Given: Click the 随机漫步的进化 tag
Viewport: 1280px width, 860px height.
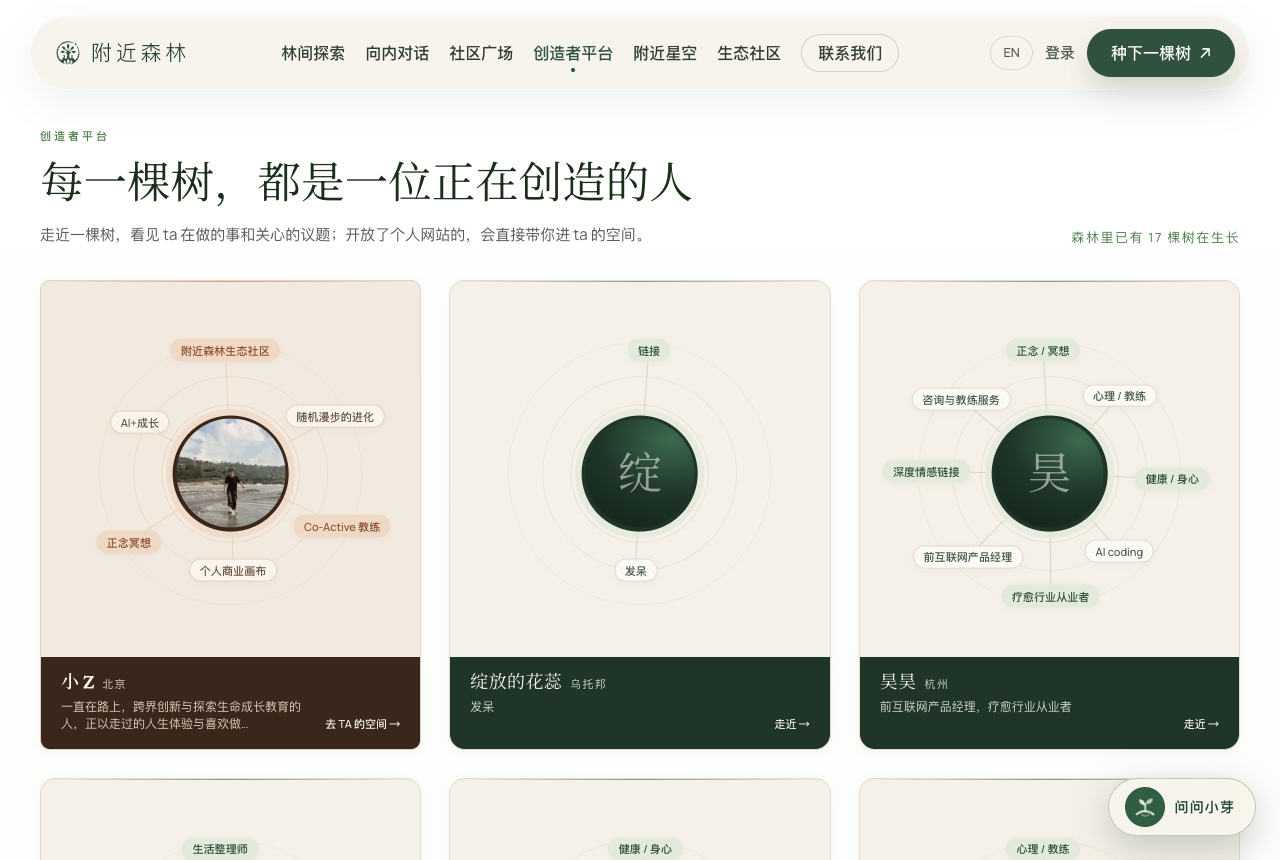Looking at the screenshot, I should point(335,417).
